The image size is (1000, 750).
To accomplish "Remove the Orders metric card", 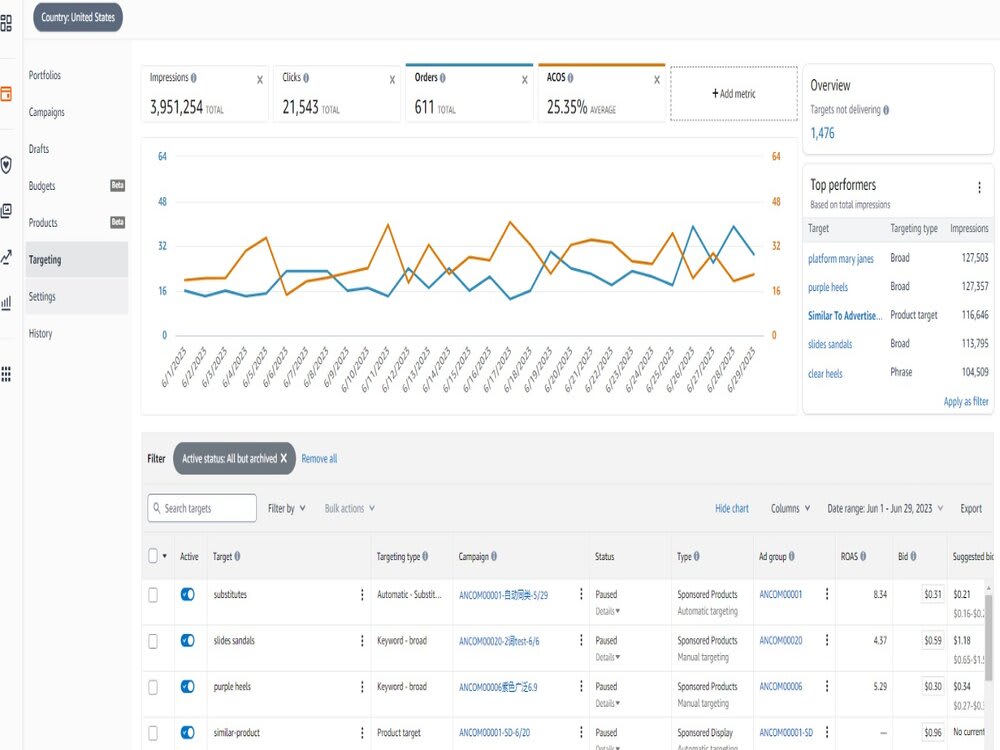I will click(x=524, y=80).
